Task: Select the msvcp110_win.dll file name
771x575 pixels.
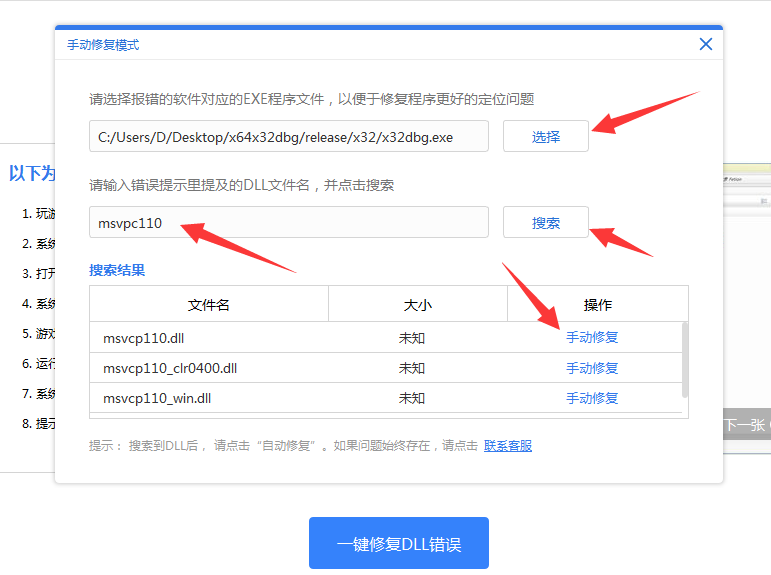Action: click(157, 398)
